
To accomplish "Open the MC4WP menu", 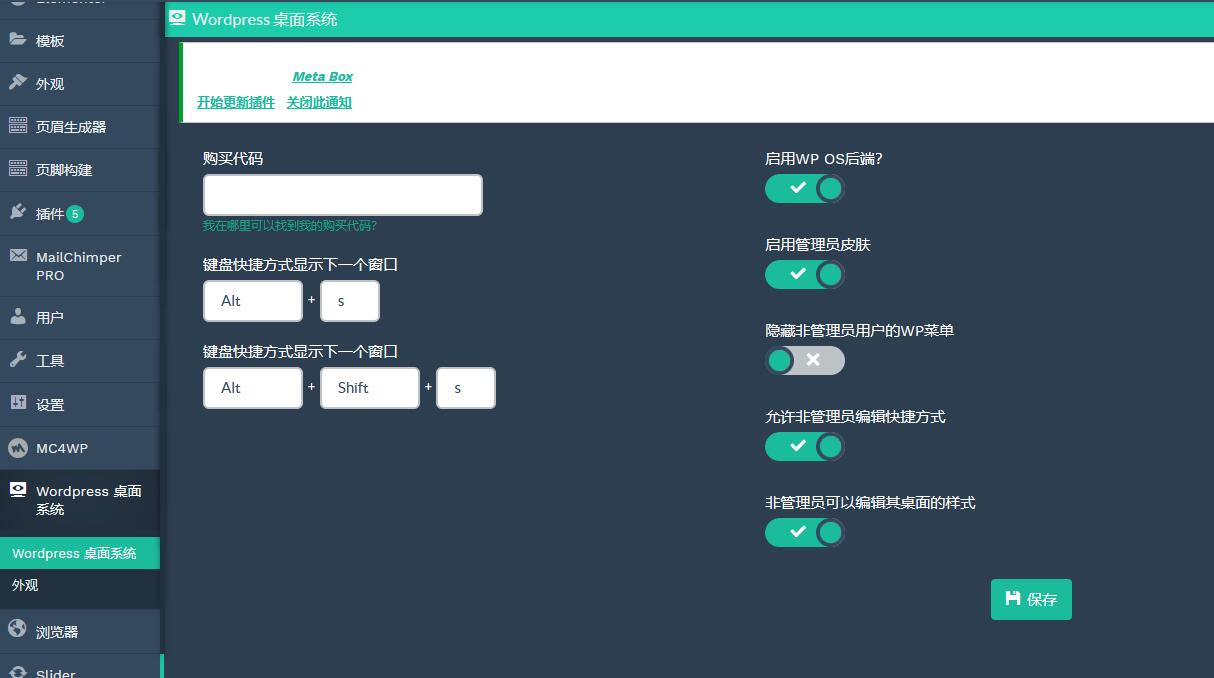I will (80, 448).
